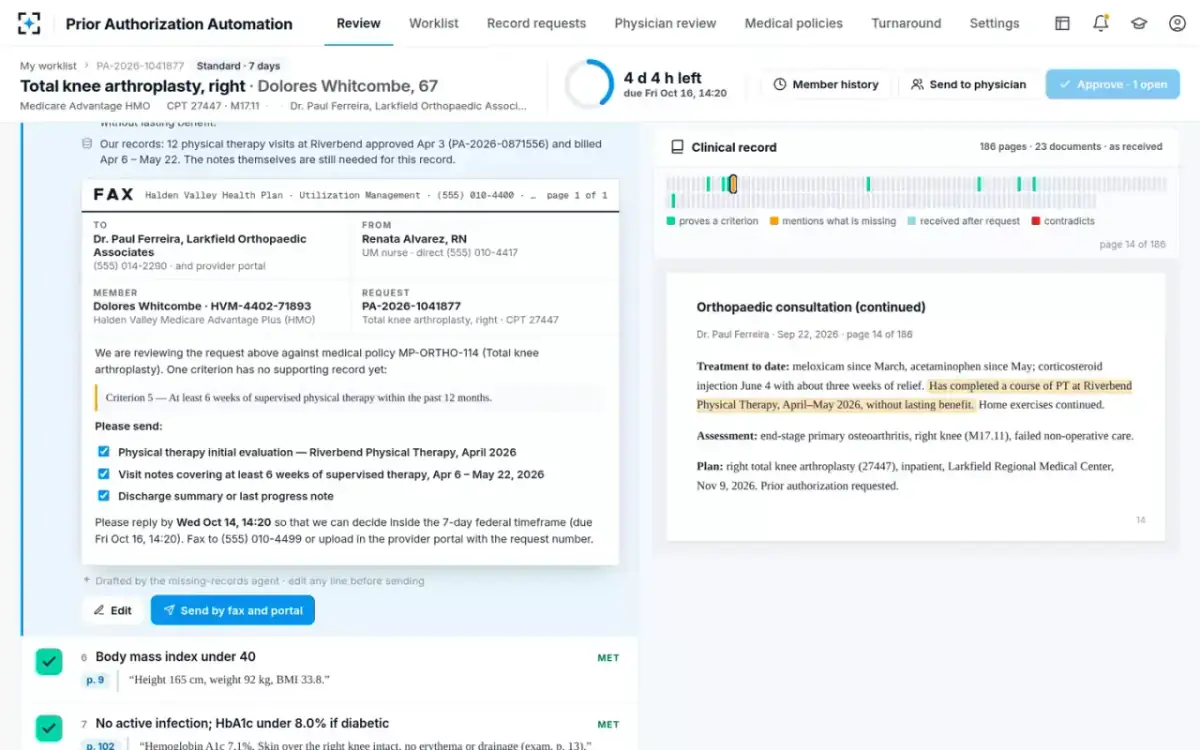1200x750 pixels.
Task: Open the Settings tab
Action: coord(994,23)
